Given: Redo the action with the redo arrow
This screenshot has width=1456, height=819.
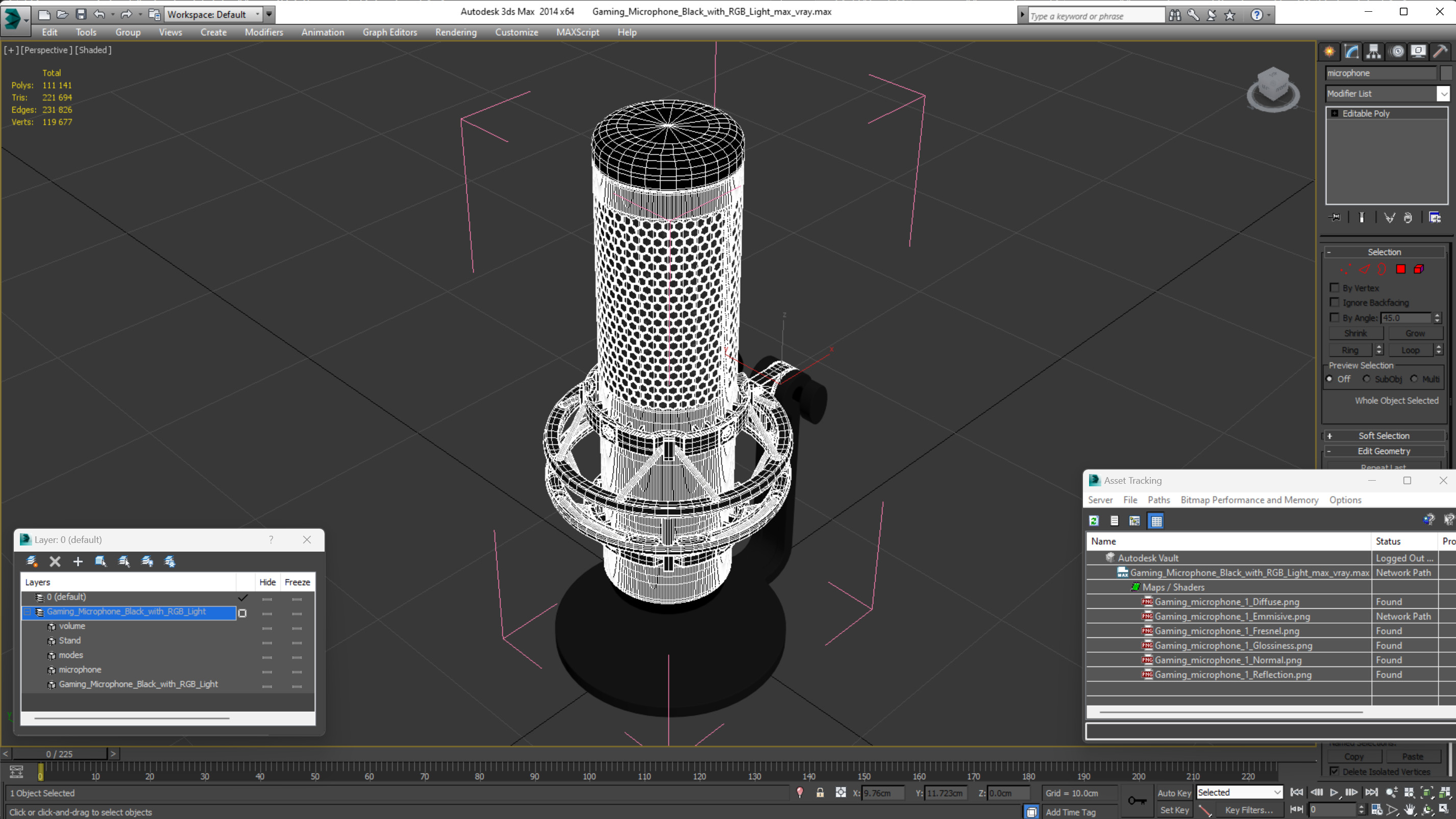Looking at the screenshot, I should pyautogui.click(x=127, y=14).
